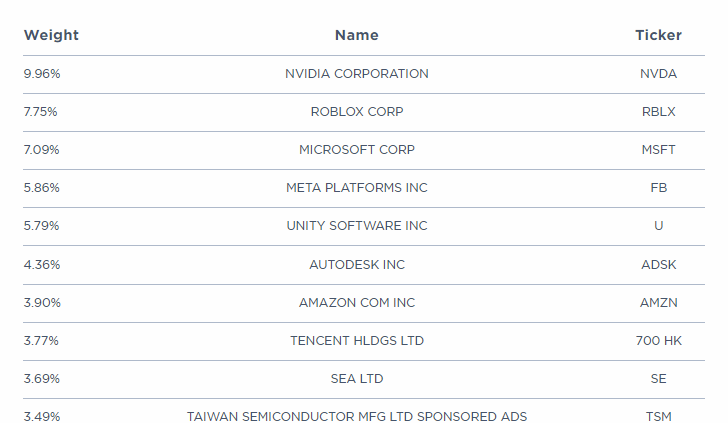Select the ROBLOX CORP name cell
The height and width of the screenshot is (423, 728).
(356, 112)
